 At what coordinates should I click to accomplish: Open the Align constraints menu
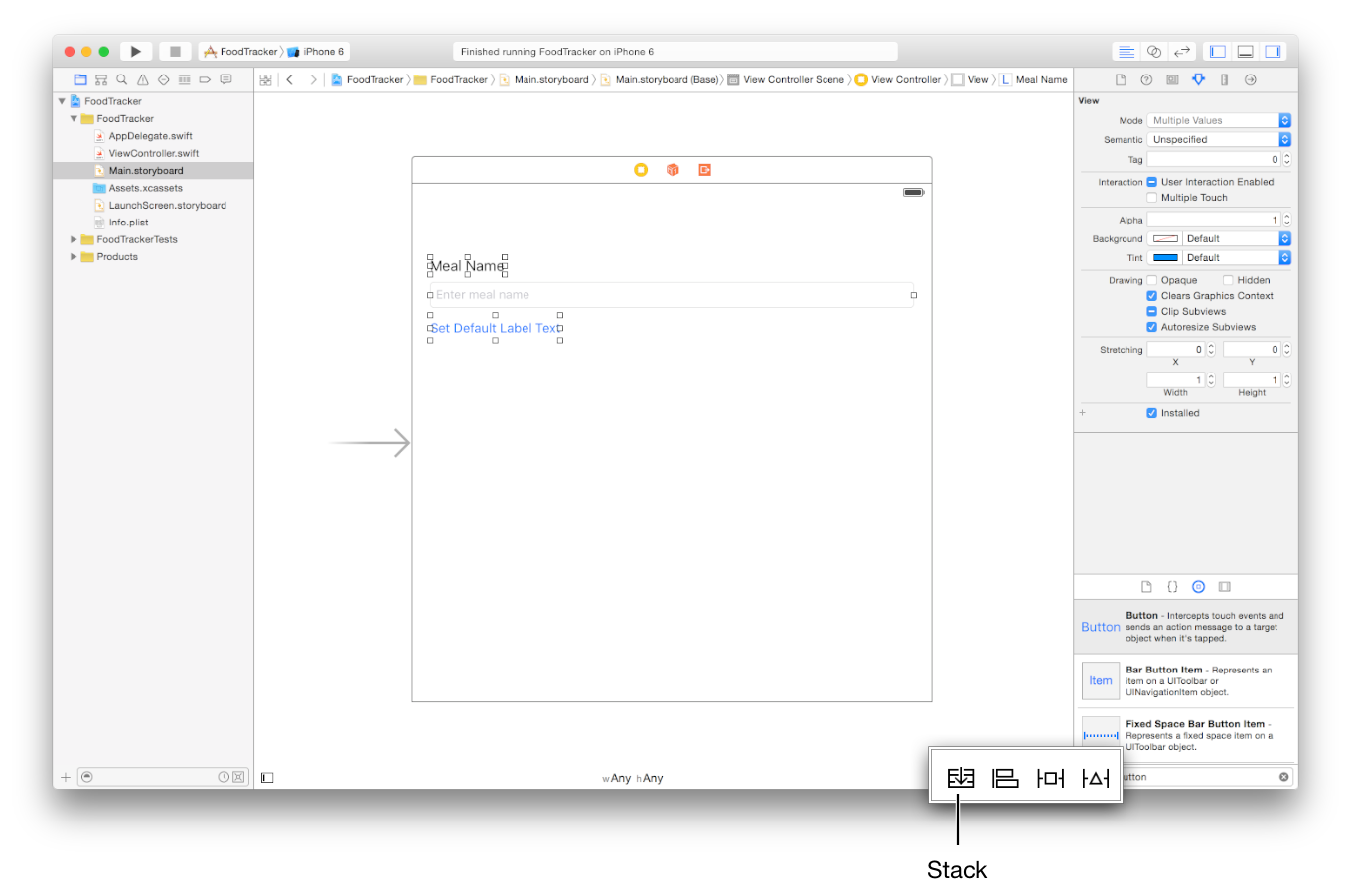click(1005, 778)
